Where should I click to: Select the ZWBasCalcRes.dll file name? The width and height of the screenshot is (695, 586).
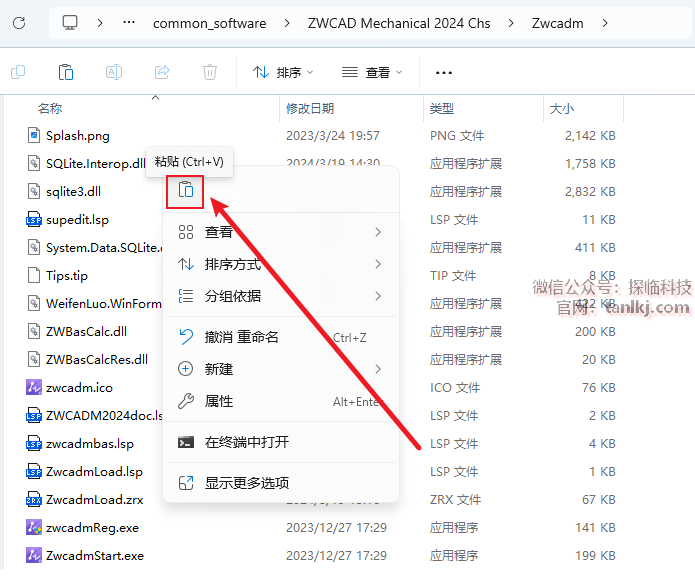(97, 359)
